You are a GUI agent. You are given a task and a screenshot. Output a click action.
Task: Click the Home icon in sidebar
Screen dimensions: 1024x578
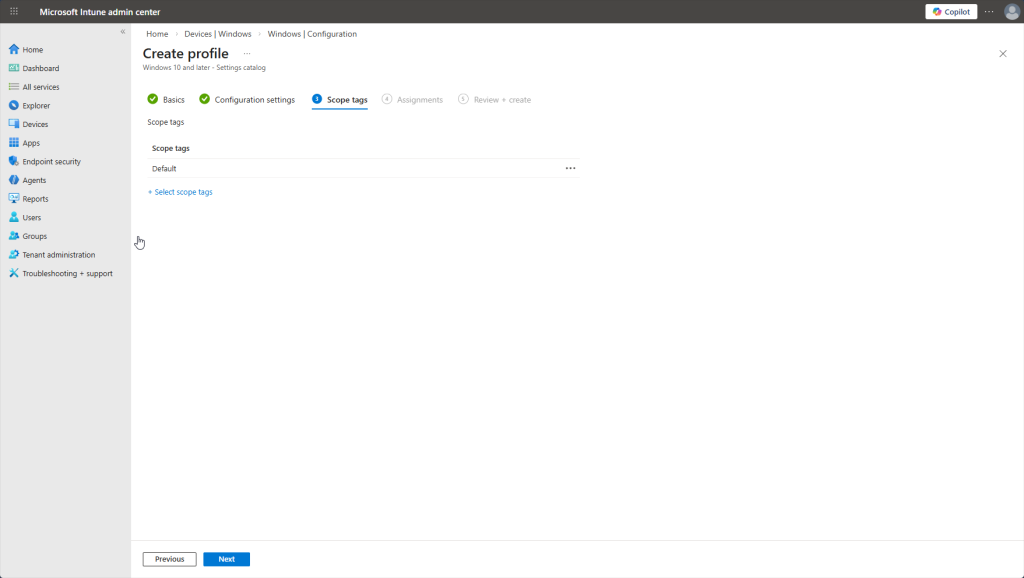14,49
